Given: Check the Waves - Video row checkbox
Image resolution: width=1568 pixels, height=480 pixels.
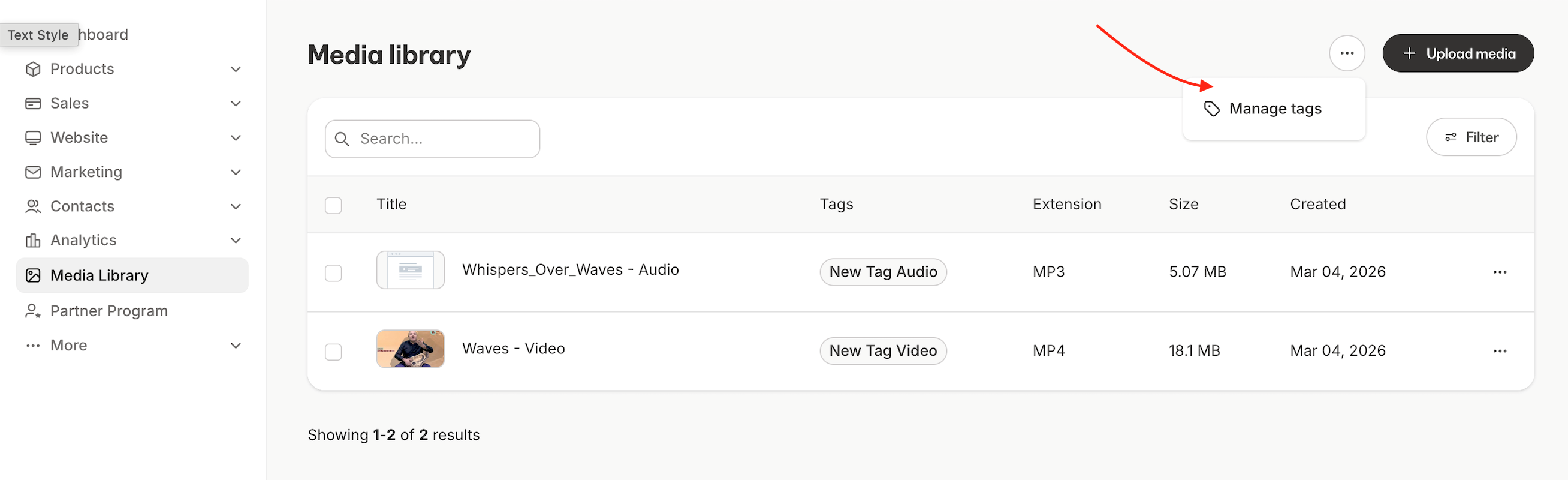Looking at the screenshot, I should coord(333,352).
